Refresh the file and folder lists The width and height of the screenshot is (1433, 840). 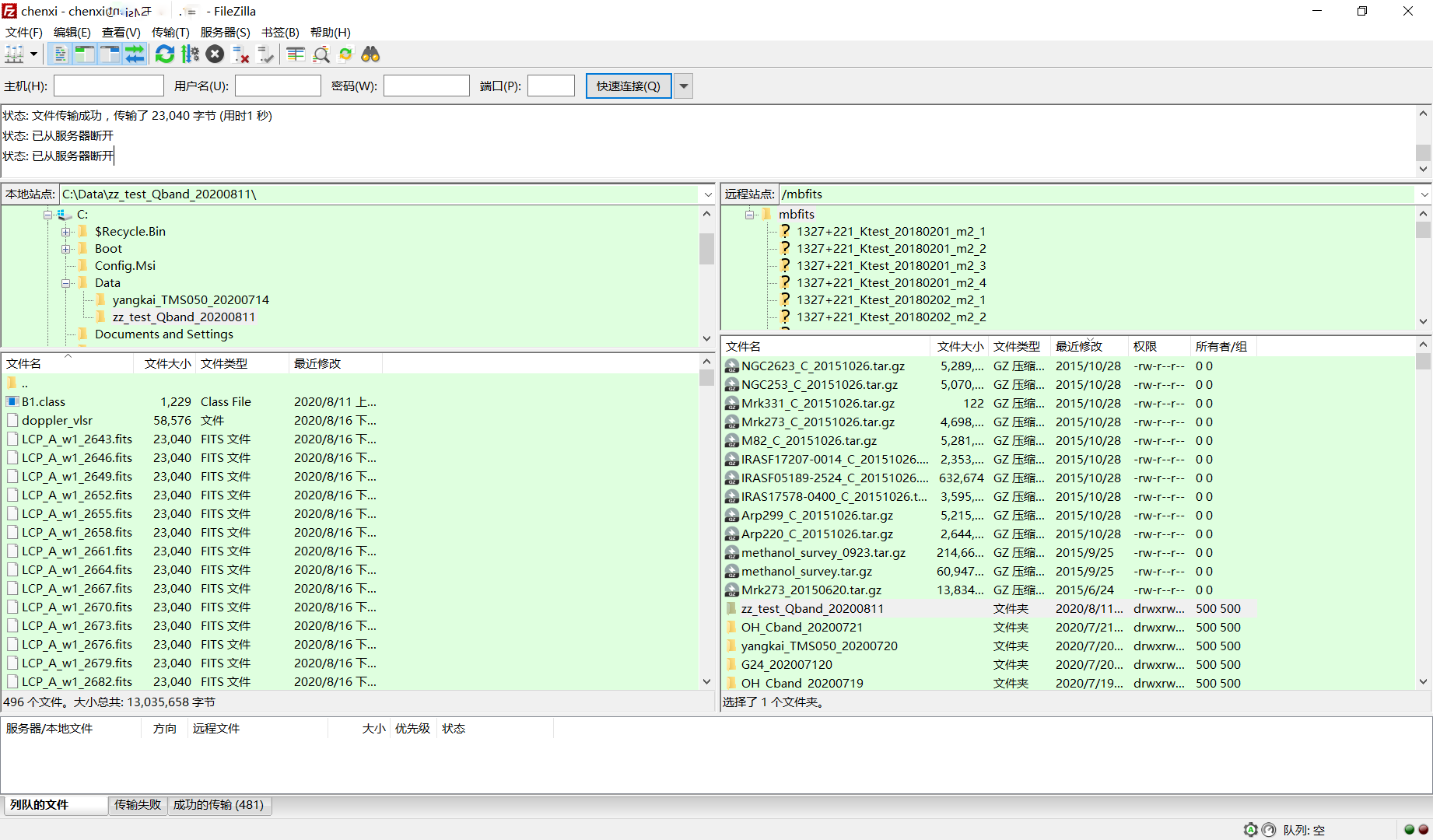pos(164,54)
